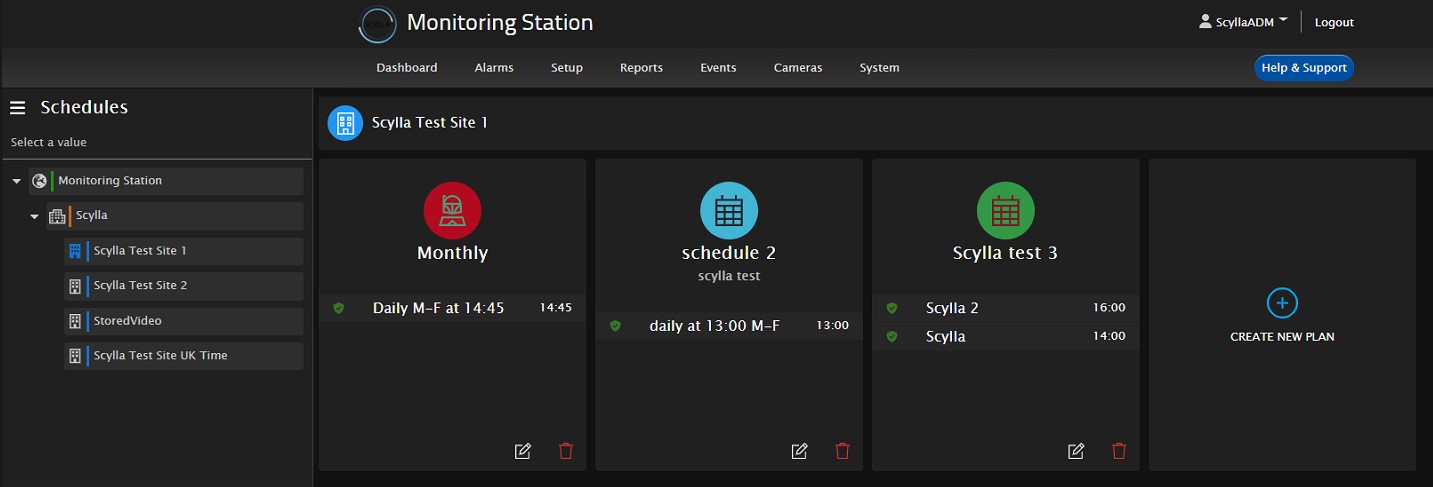Screen dimensions: 1433x487
Task: Open the Alarms menu
Action: pyautogui.click(x=494, y=68)
